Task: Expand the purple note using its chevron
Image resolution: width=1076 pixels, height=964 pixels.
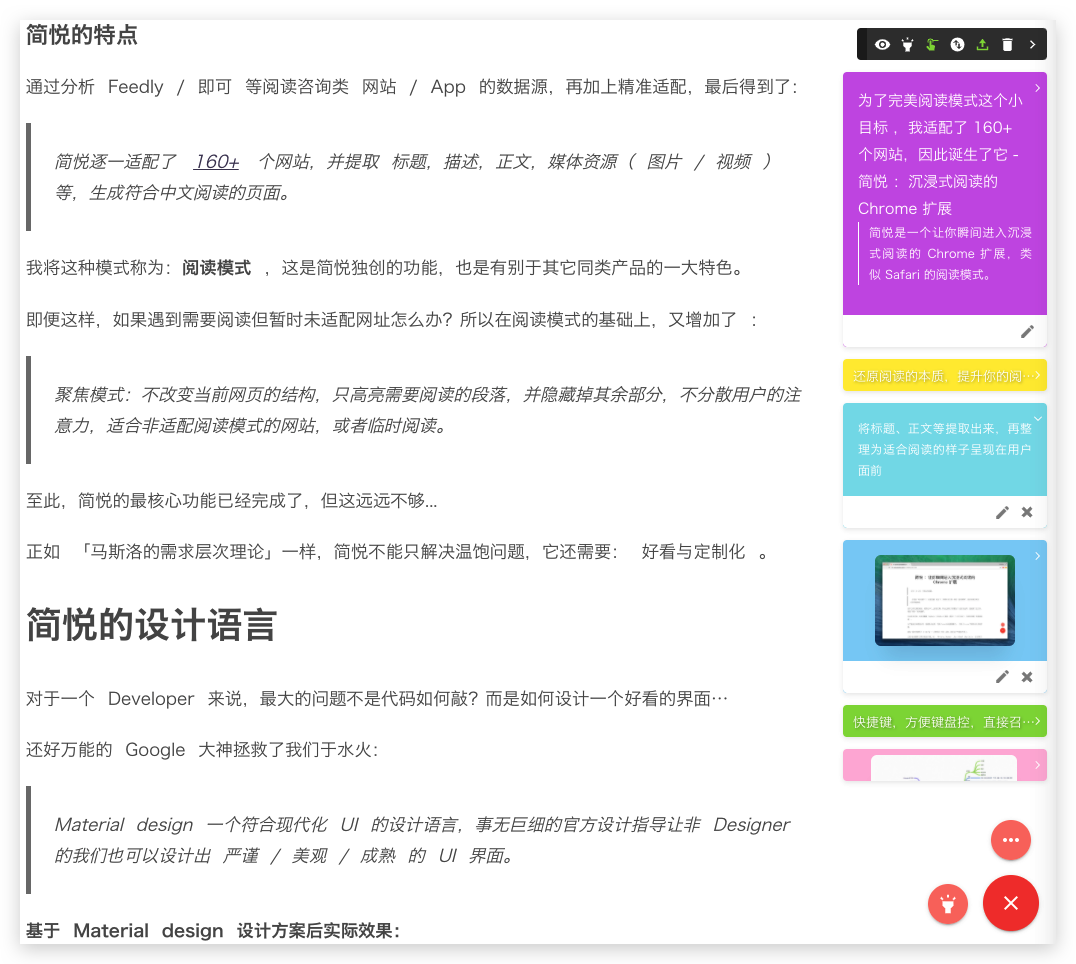Action: point(1037,87)
